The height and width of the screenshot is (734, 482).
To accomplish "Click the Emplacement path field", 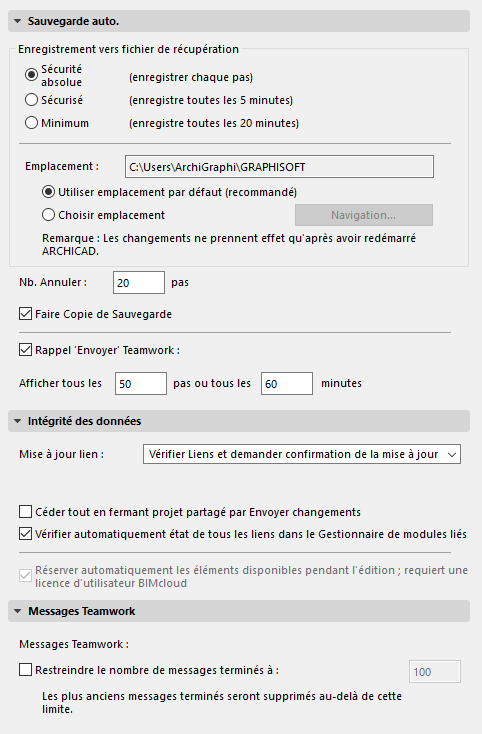I will tap(279, 167).
